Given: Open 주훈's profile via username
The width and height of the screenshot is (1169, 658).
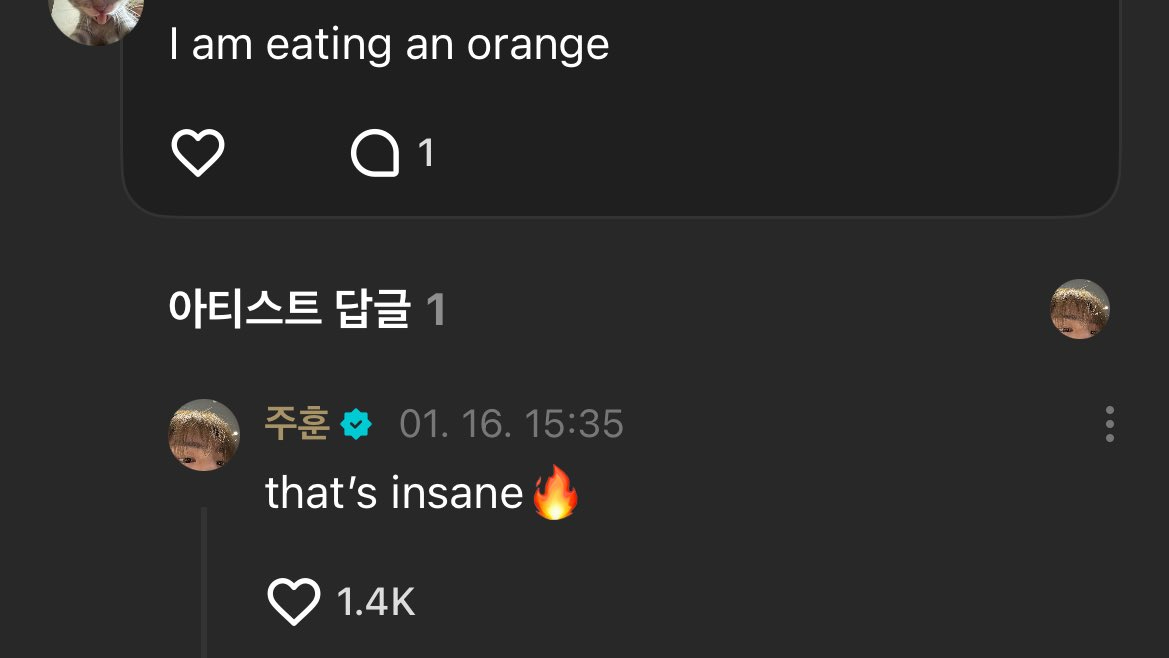Looking at the screenshot, I should [x=297, y=424].
